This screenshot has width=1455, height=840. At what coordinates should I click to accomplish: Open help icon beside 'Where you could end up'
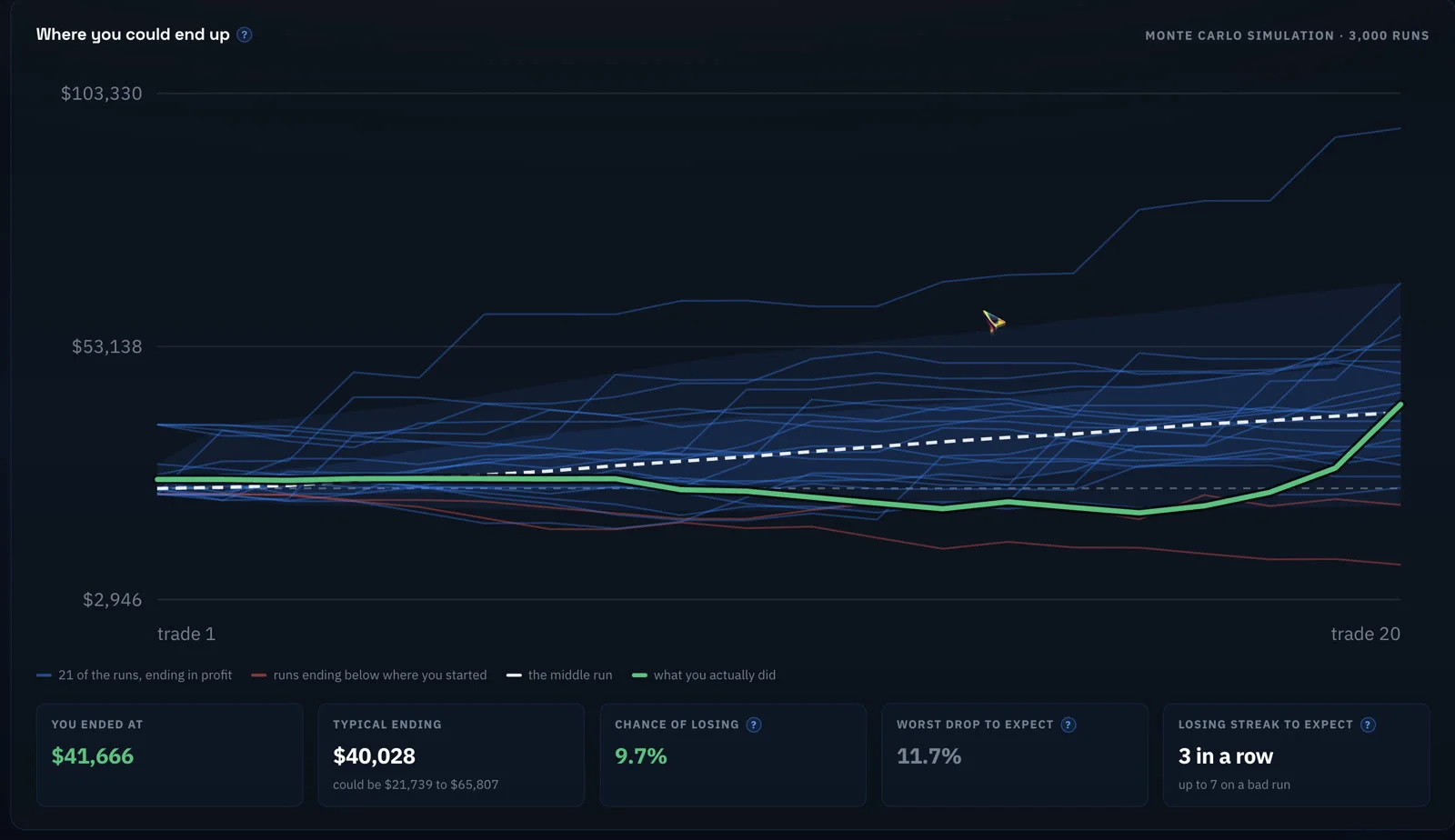point(244,35)
